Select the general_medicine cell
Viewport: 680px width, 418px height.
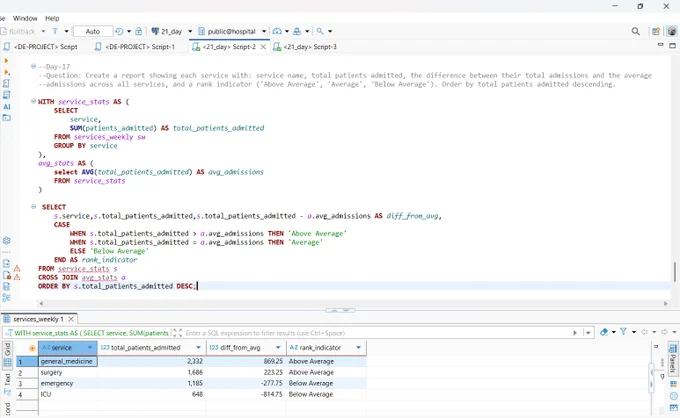pos(68,361)
